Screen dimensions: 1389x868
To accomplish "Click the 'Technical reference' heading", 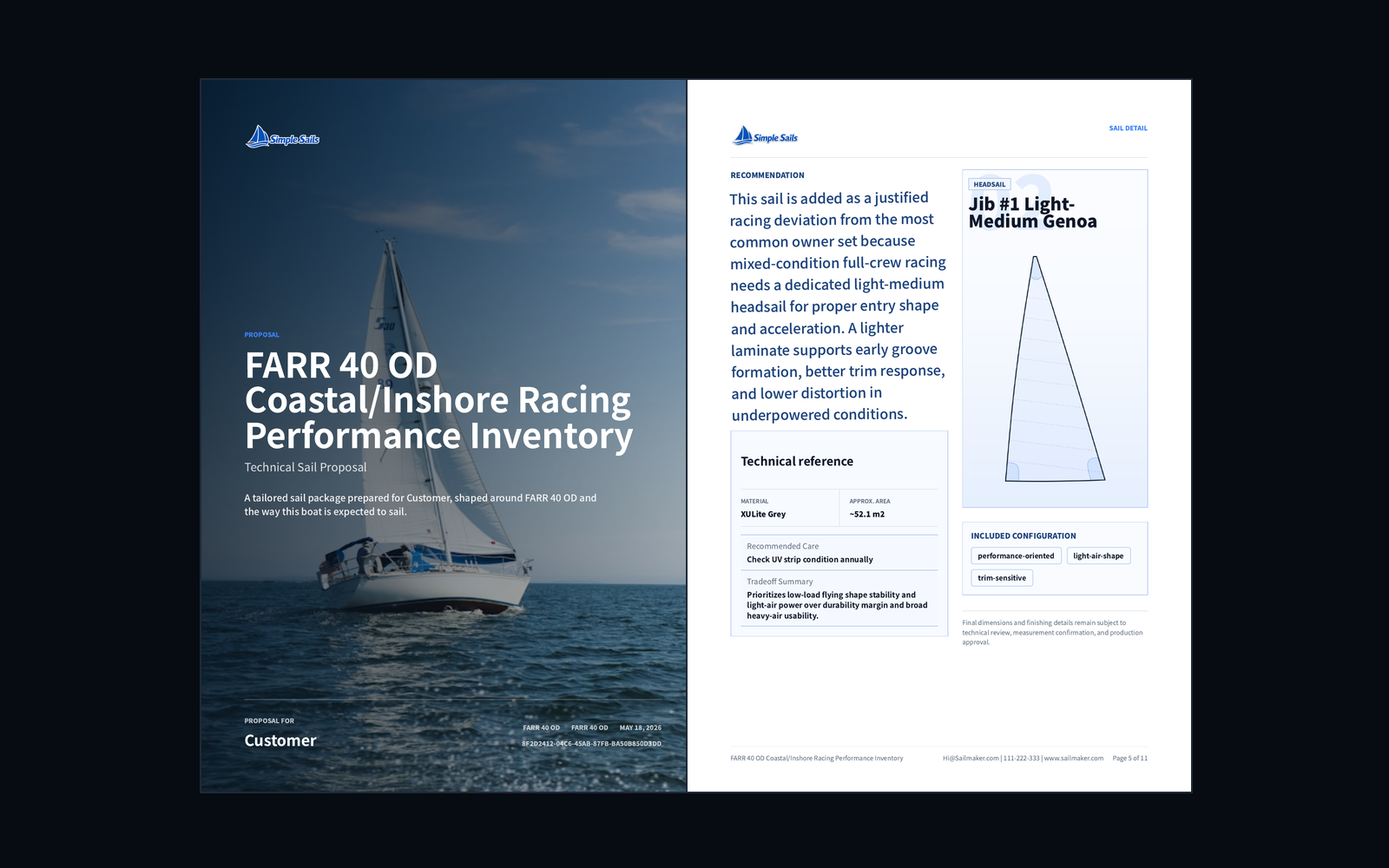I will (797, 462).
